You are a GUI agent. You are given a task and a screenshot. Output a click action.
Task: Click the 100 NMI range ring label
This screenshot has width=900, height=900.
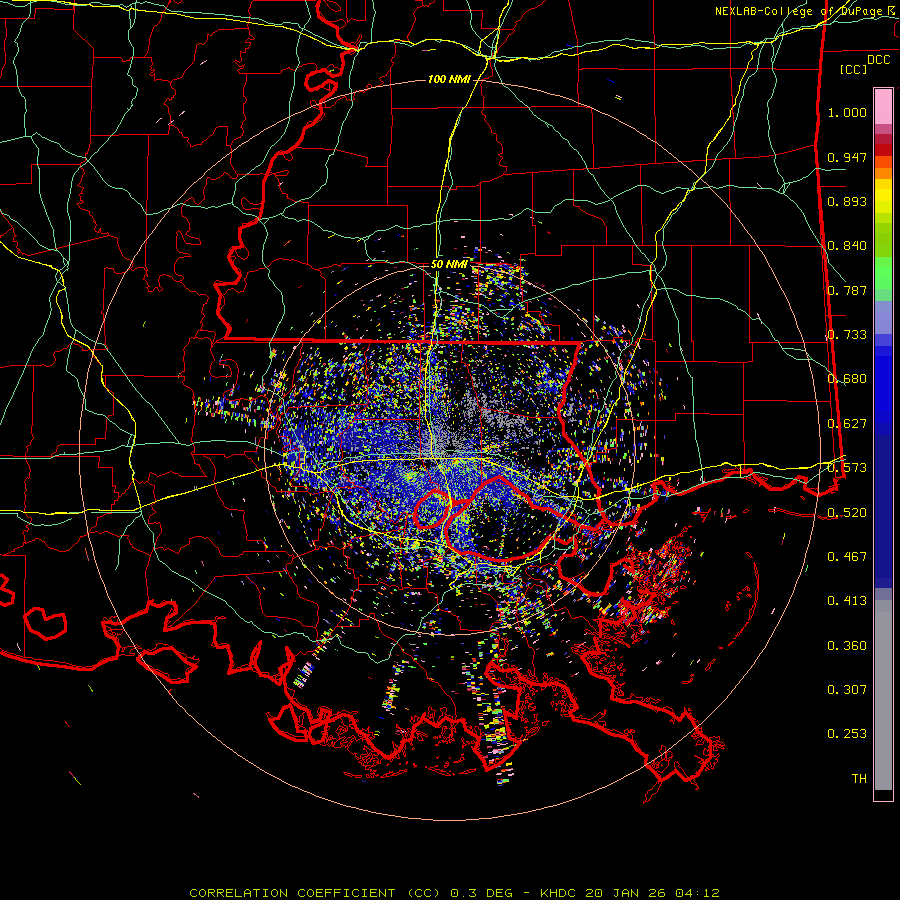coord(449,79)
